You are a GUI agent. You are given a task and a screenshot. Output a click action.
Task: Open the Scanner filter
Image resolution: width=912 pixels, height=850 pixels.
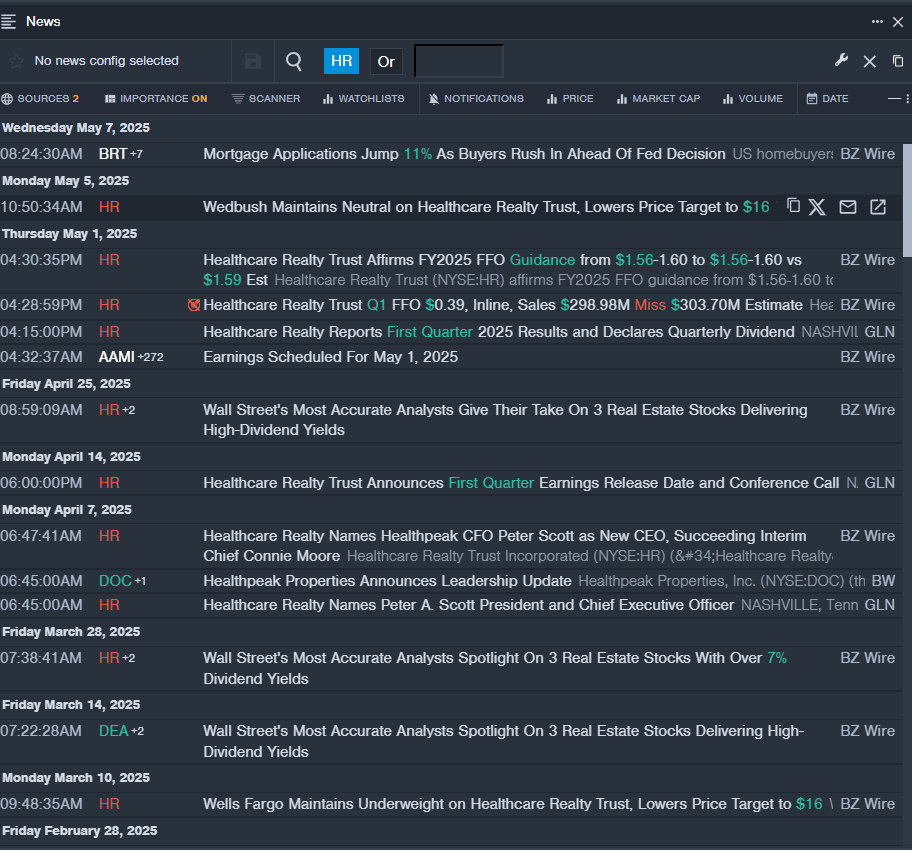point(266,99)
